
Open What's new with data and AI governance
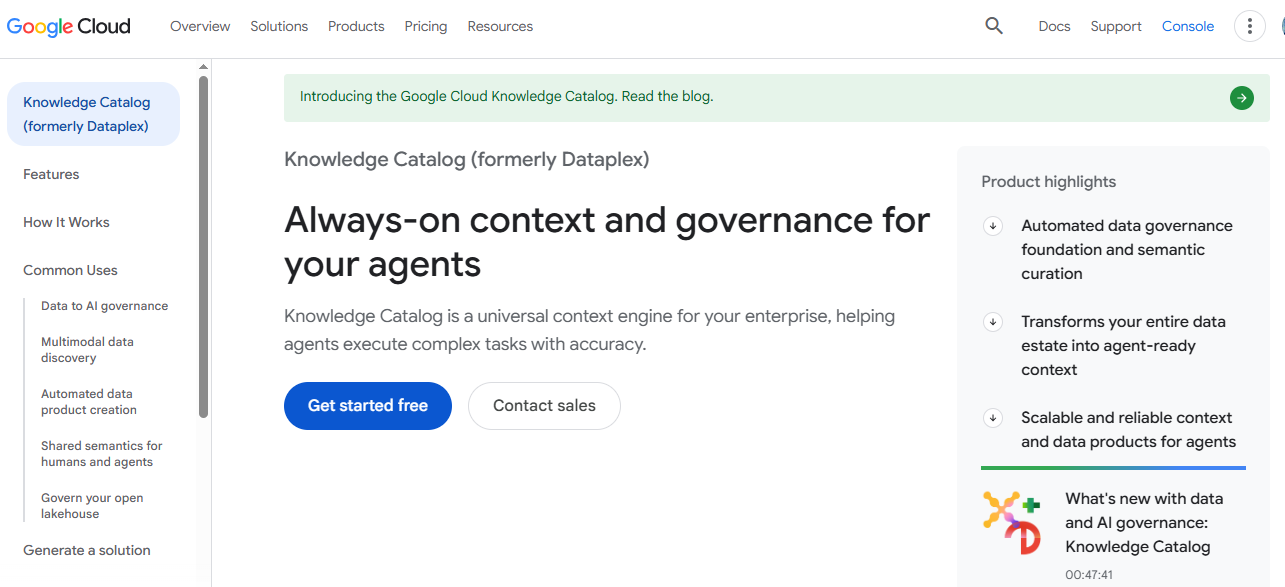coord(1144,522)
